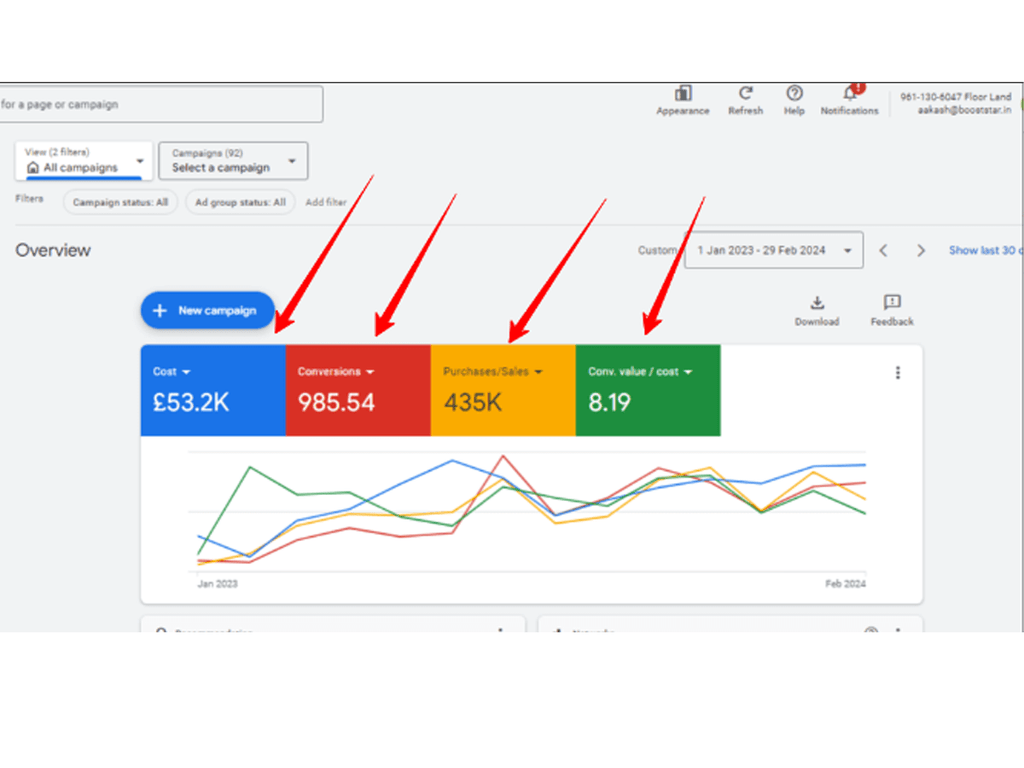Screen dimensions: 1024x768
Task: Click the Ad group status: All filter chip
Action: click(240, 202)
